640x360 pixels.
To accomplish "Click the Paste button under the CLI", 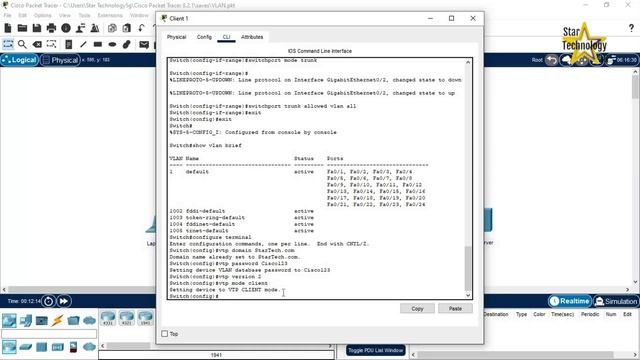I will [x=455, y=309].
